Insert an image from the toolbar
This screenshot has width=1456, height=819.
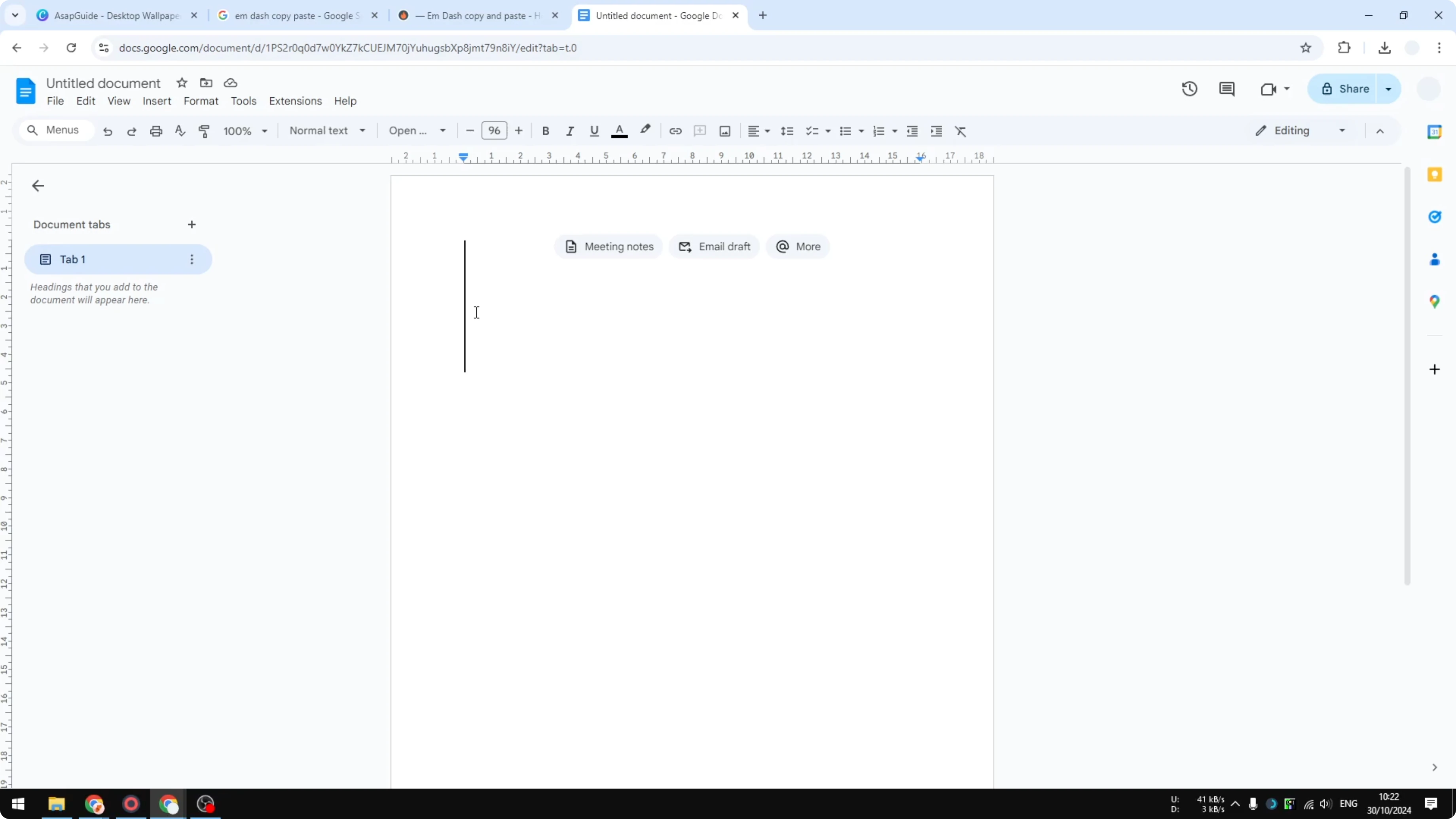pyautogui.click(x=724, y=131)
